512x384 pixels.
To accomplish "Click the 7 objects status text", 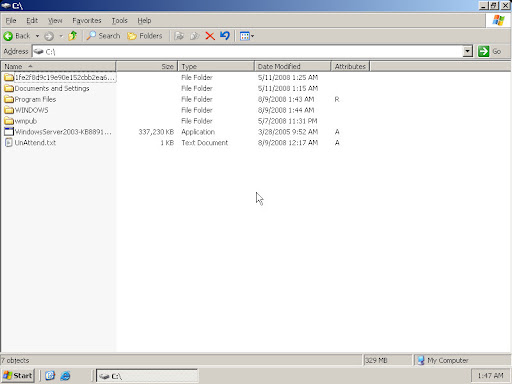I will pos(15,360).
